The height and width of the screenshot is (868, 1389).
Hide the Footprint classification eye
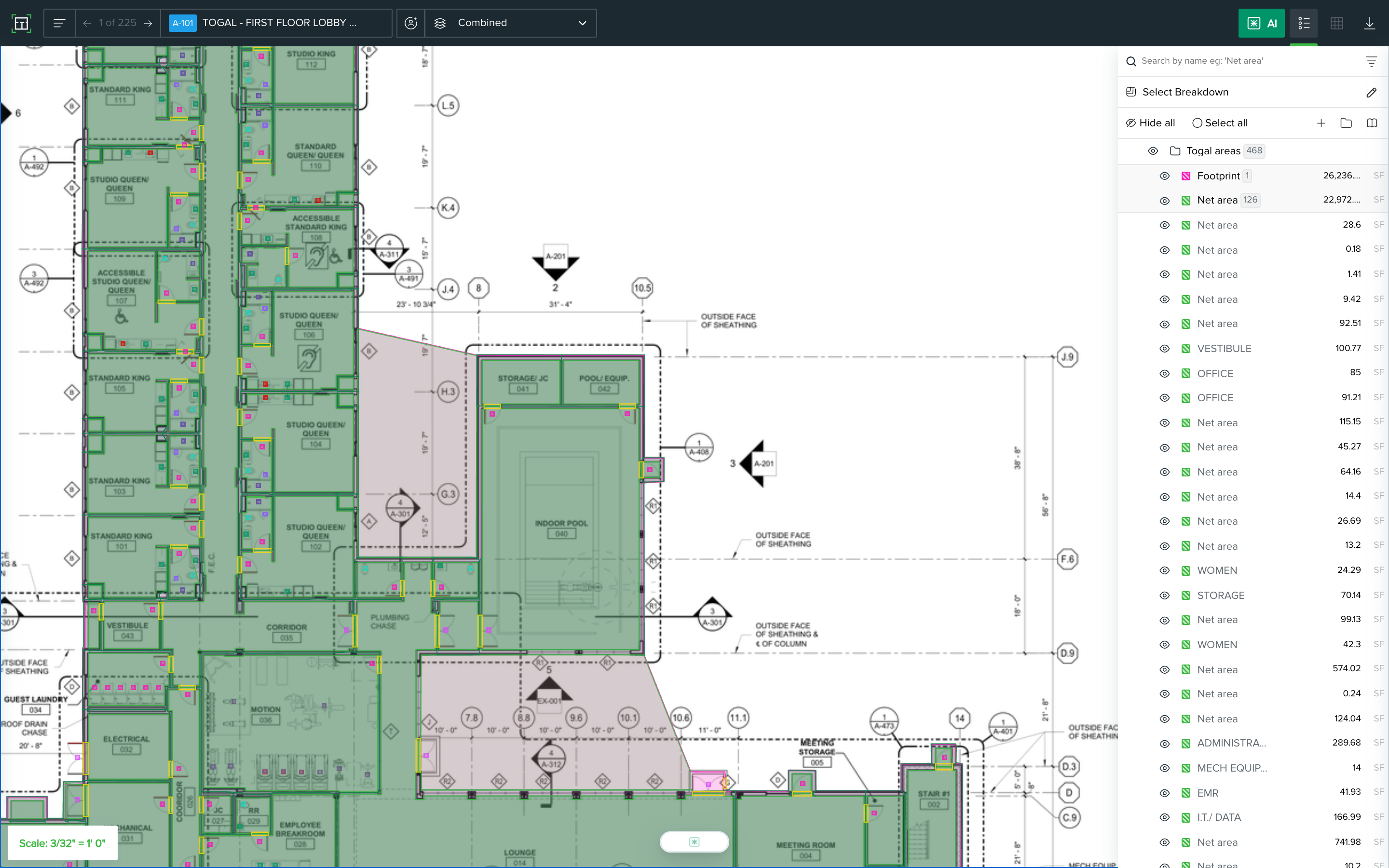point(1165,176)
